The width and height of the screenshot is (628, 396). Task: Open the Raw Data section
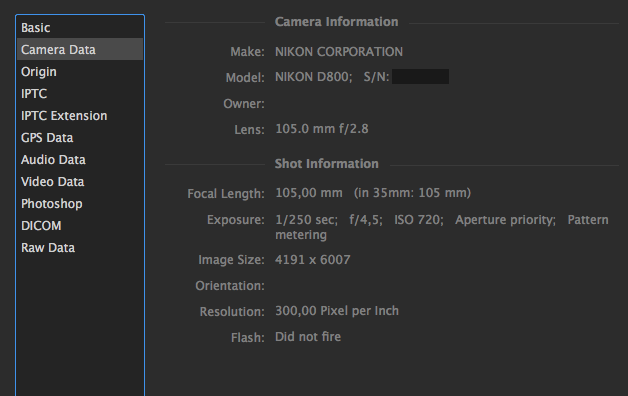point(80,248)
